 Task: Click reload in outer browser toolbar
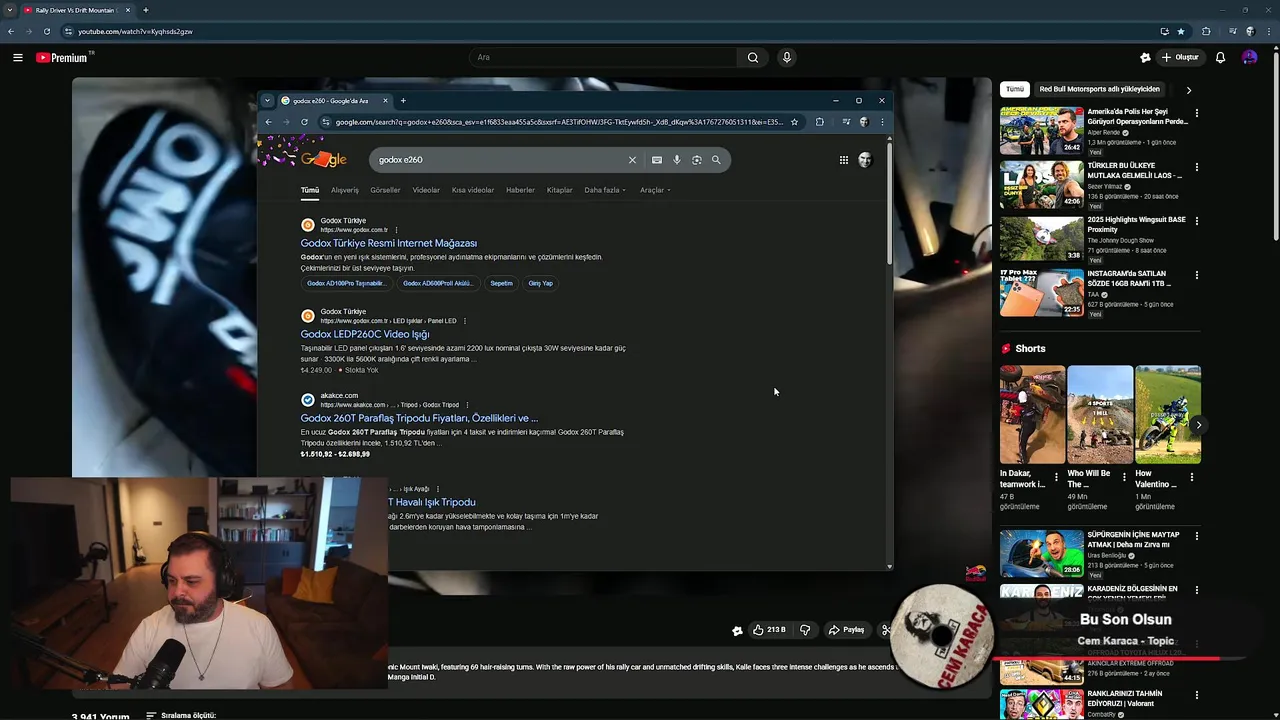[46, 31]
